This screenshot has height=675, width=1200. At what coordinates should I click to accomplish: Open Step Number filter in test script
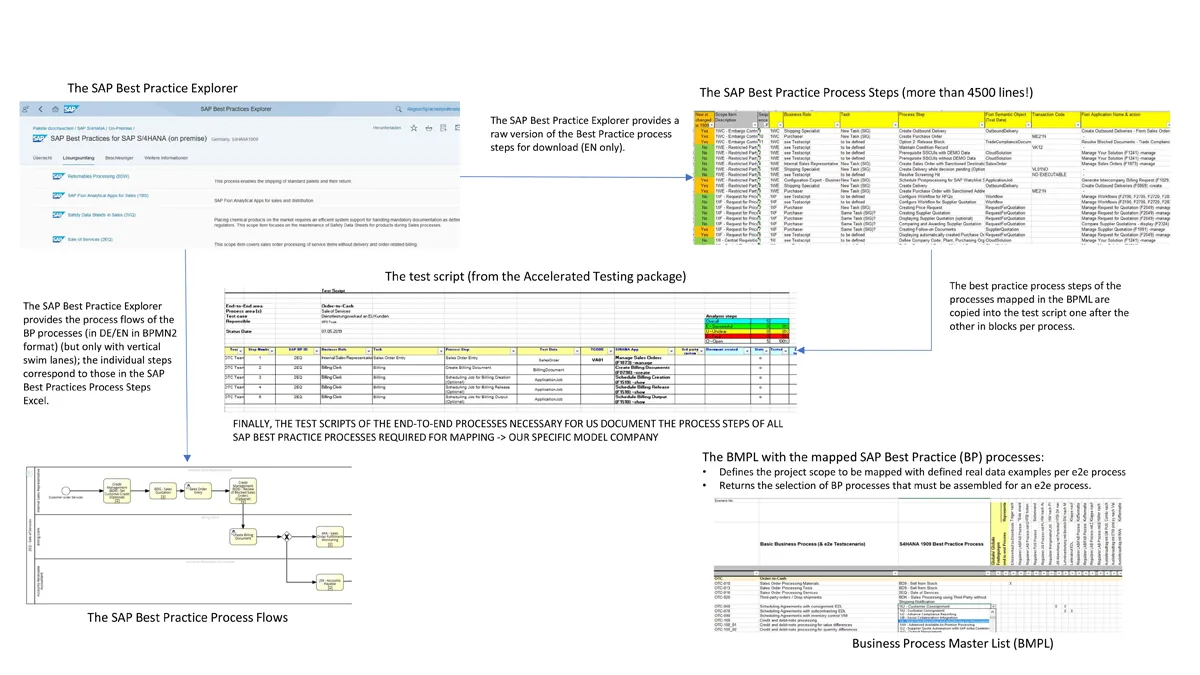coord(270,351)
